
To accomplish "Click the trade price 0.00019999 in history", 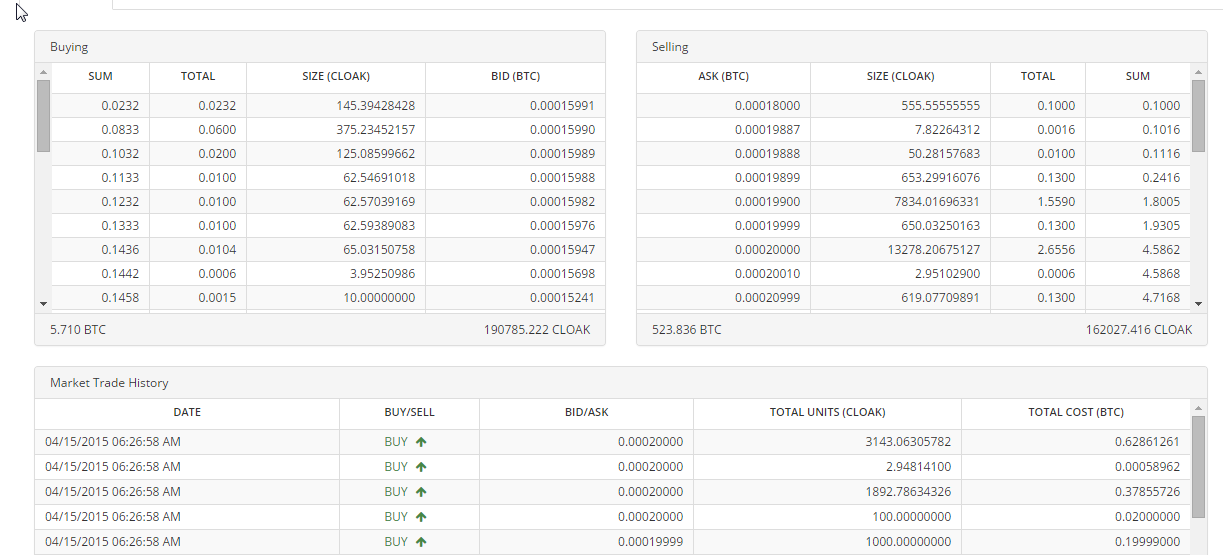I will click(x=650, y=541).
